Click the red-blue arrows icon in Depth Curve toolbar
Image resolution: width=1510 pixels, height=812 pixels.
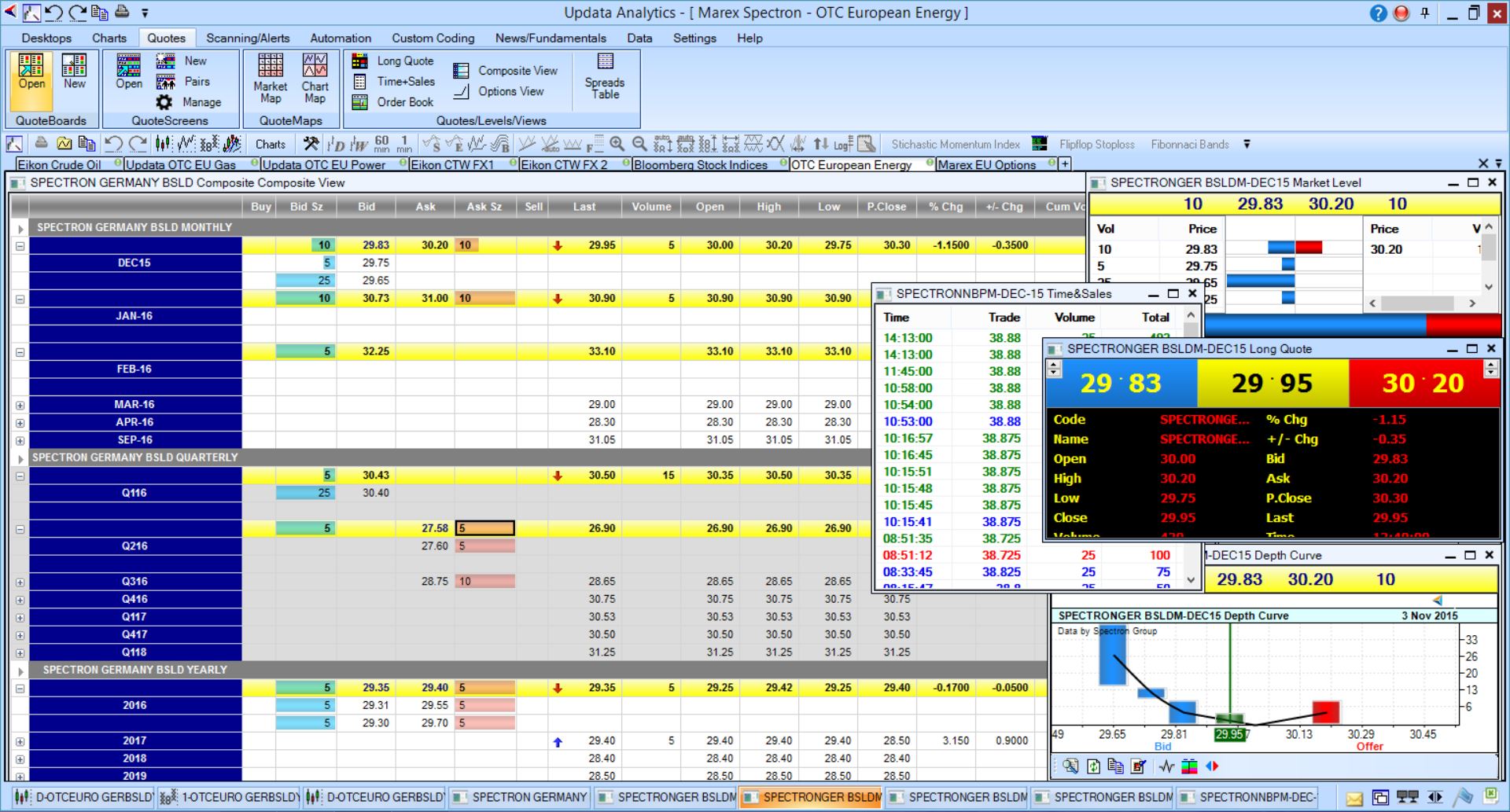pyautogui.click(x=1212, y=766)
